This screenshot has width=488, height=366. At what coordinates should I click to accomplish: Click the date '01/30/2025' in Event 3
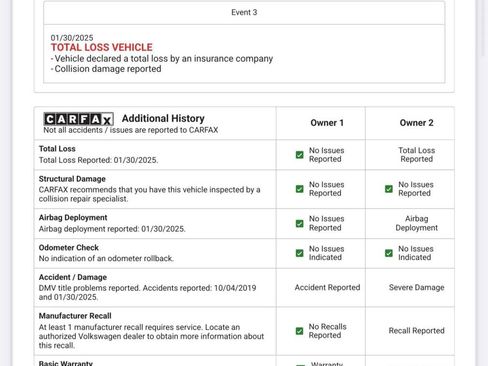pos(72,38)
